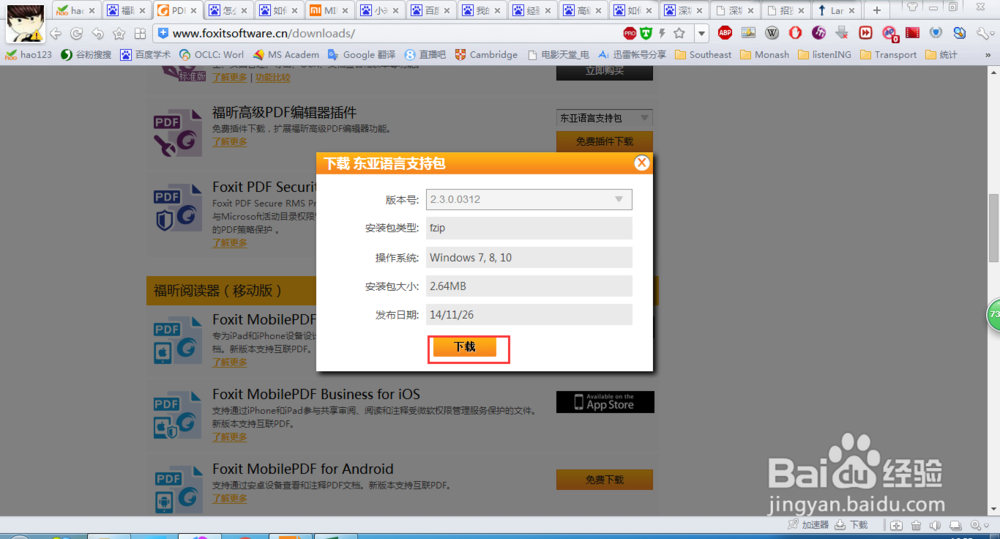Viewport: 1000px width, 539px height.
Task: Click the browser Back arrow
Action: click(x=56, y=33)
